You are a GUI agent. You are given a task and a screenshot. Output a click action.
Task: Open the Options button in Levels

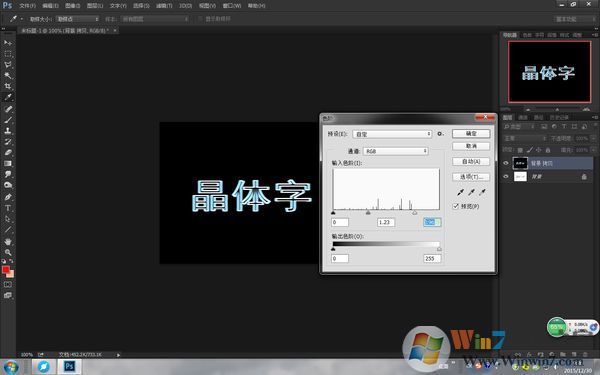(x=471, y=177)
